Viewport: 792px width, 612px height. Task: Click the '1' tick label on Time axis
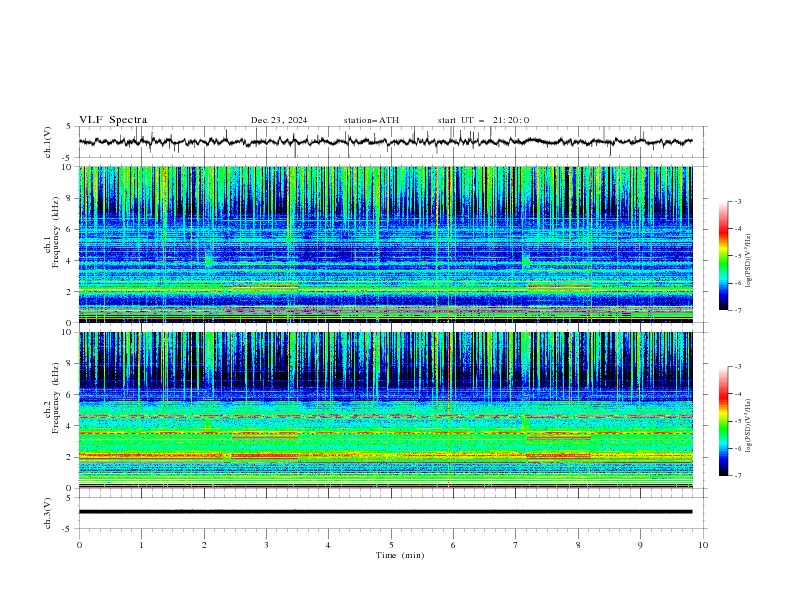141,545
